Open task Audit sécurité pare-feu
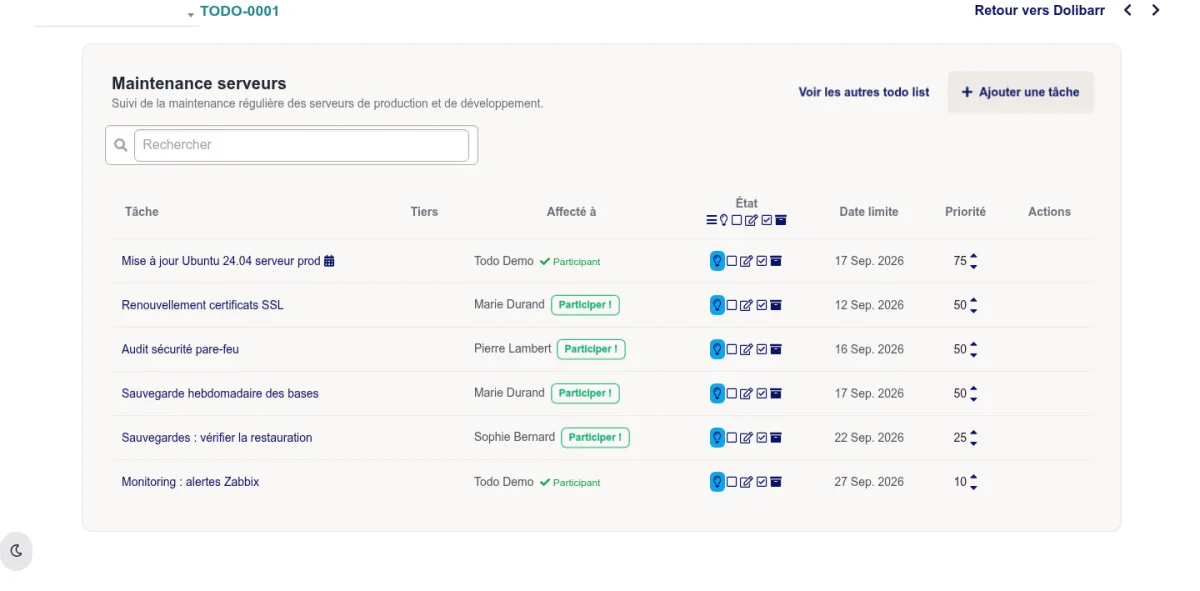This screenshot has height=591, width=1200. [x=180, y=349]
